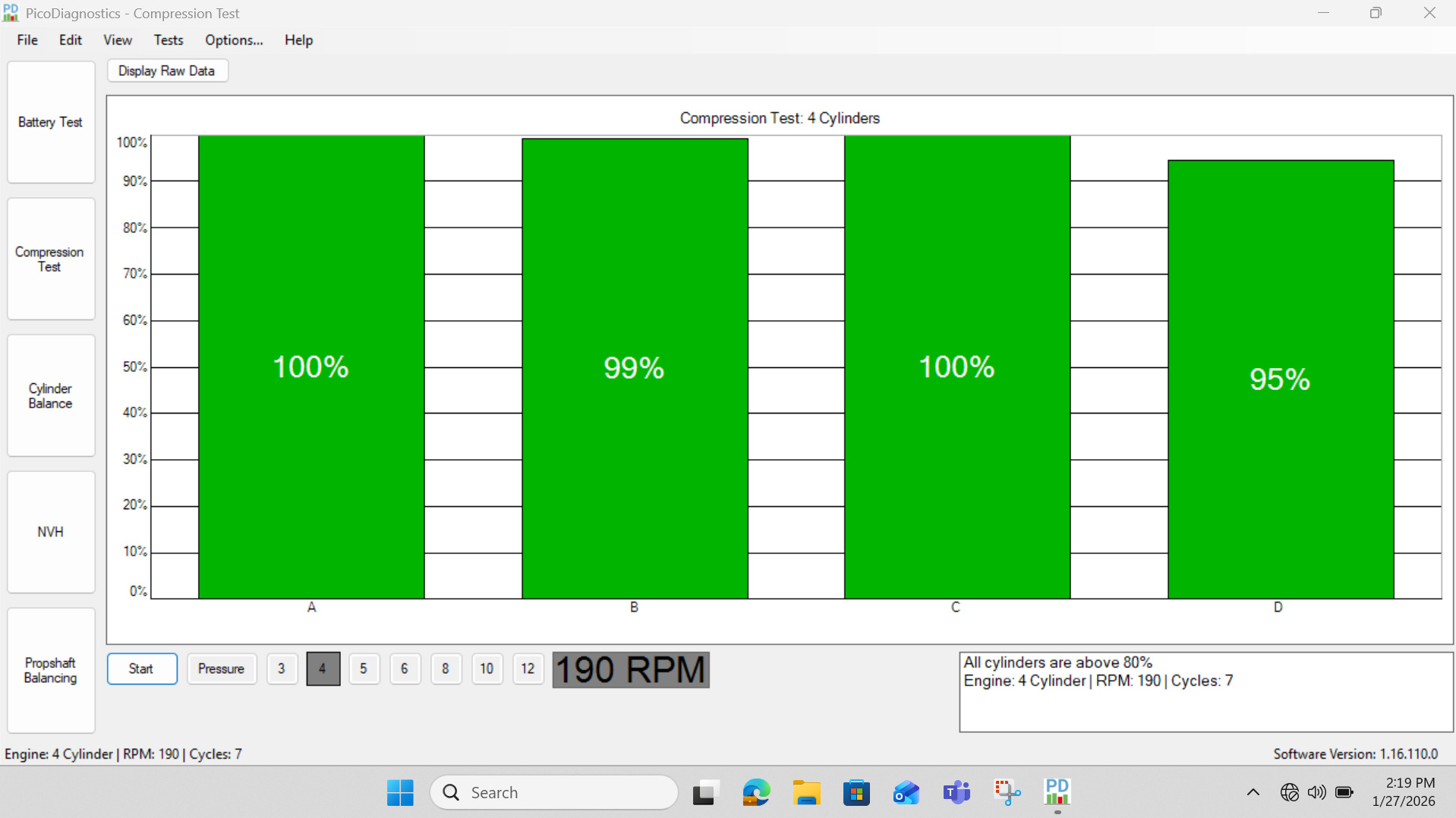
Task: Click cylinder D green compression bar
Action: tap(1281, 379)
